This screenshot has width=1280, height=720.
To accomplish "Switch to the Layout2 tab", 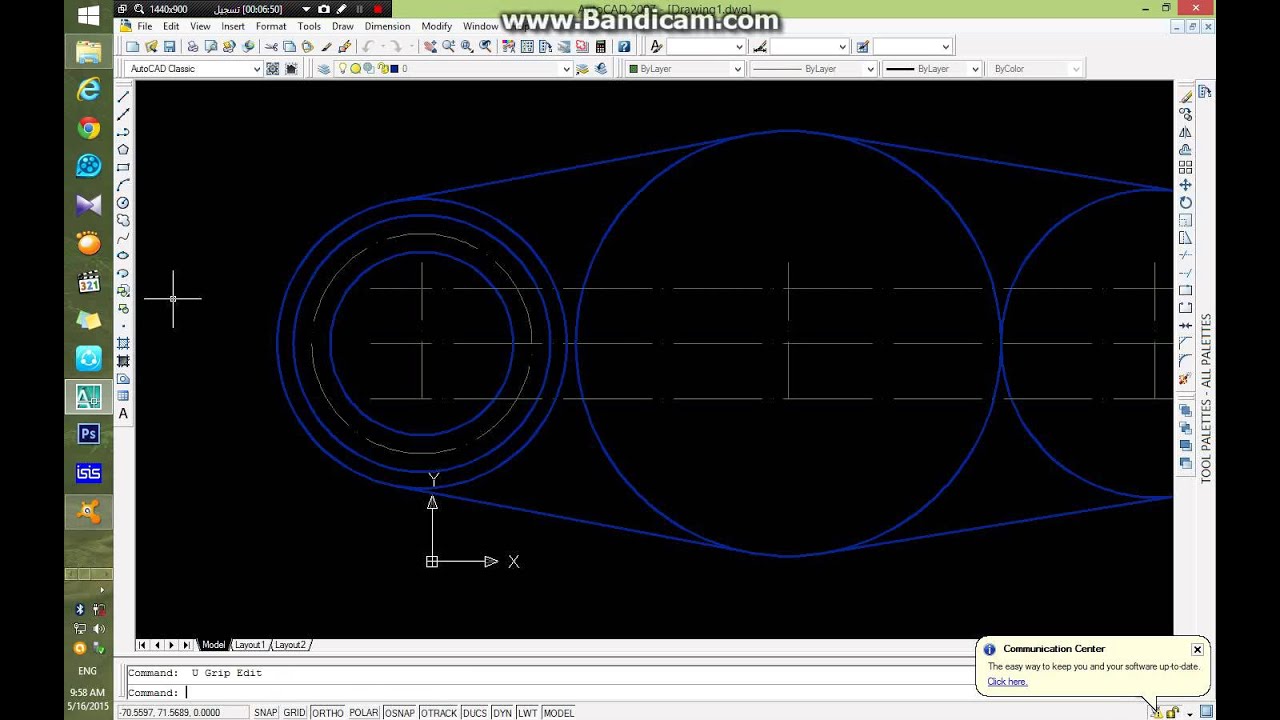I will tap(290, 645).
